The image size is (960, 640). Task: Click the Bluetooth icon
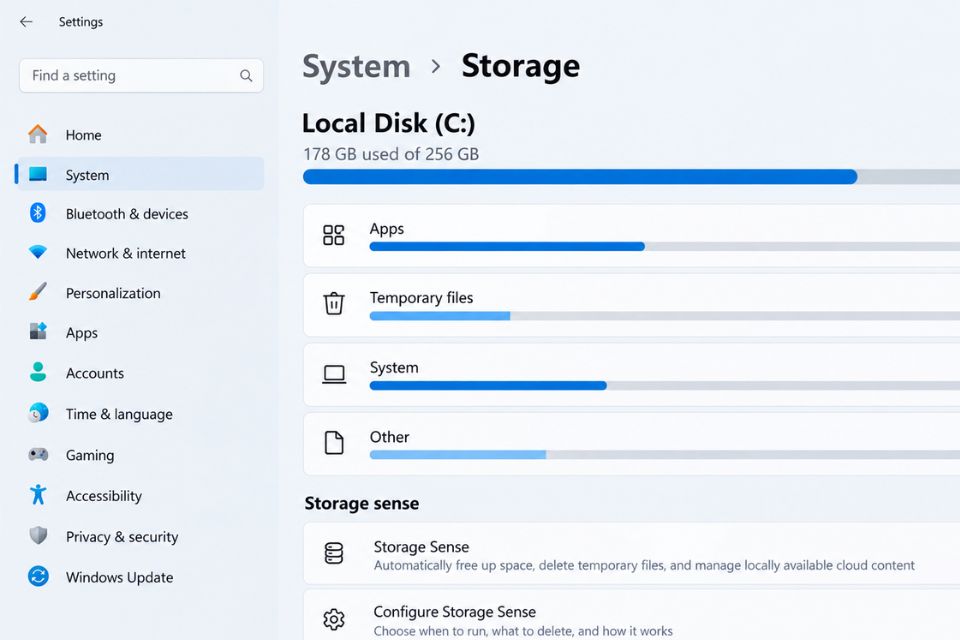coord(38,213)
